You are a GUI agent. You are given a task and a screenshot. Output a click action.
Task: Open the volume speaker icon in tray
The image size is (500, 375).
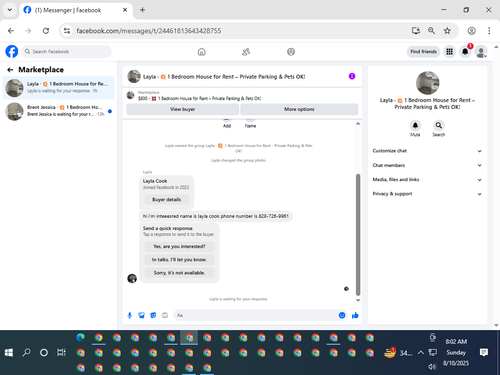click(432, 367)
